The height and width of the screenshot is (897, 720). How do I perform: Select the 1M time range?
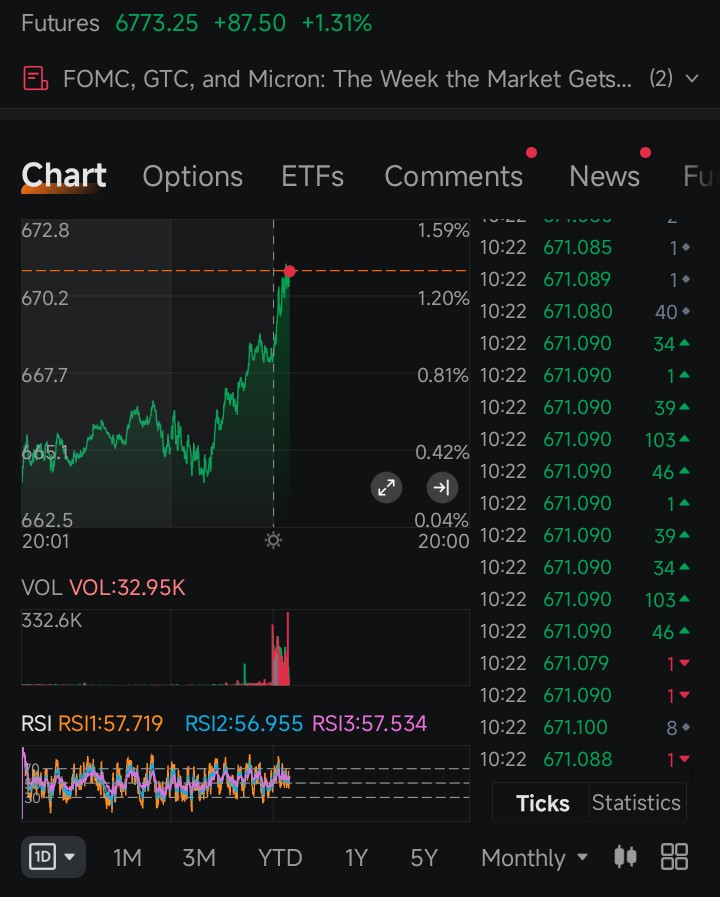click(127, 858)
